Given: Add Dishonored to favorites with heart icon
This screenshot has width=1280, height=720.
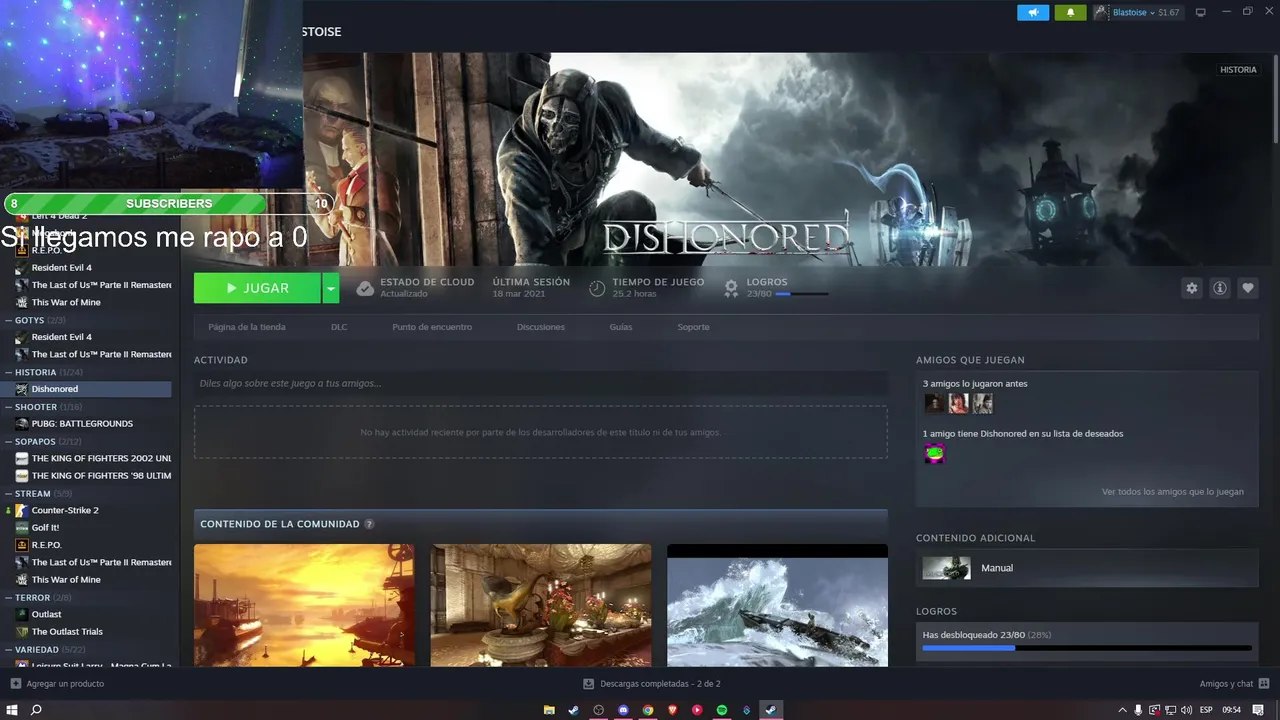Looking at the screenshot, I should [1248, 288].
